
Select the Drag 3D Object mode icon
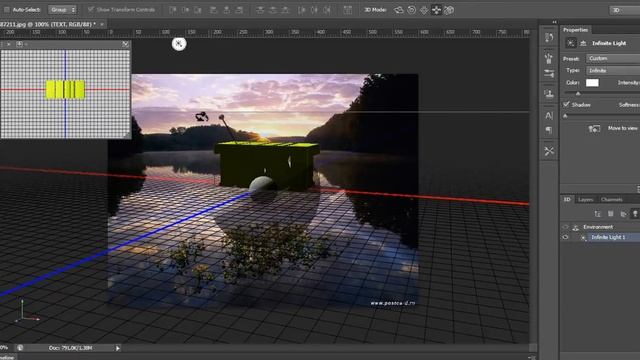point(424,10)
